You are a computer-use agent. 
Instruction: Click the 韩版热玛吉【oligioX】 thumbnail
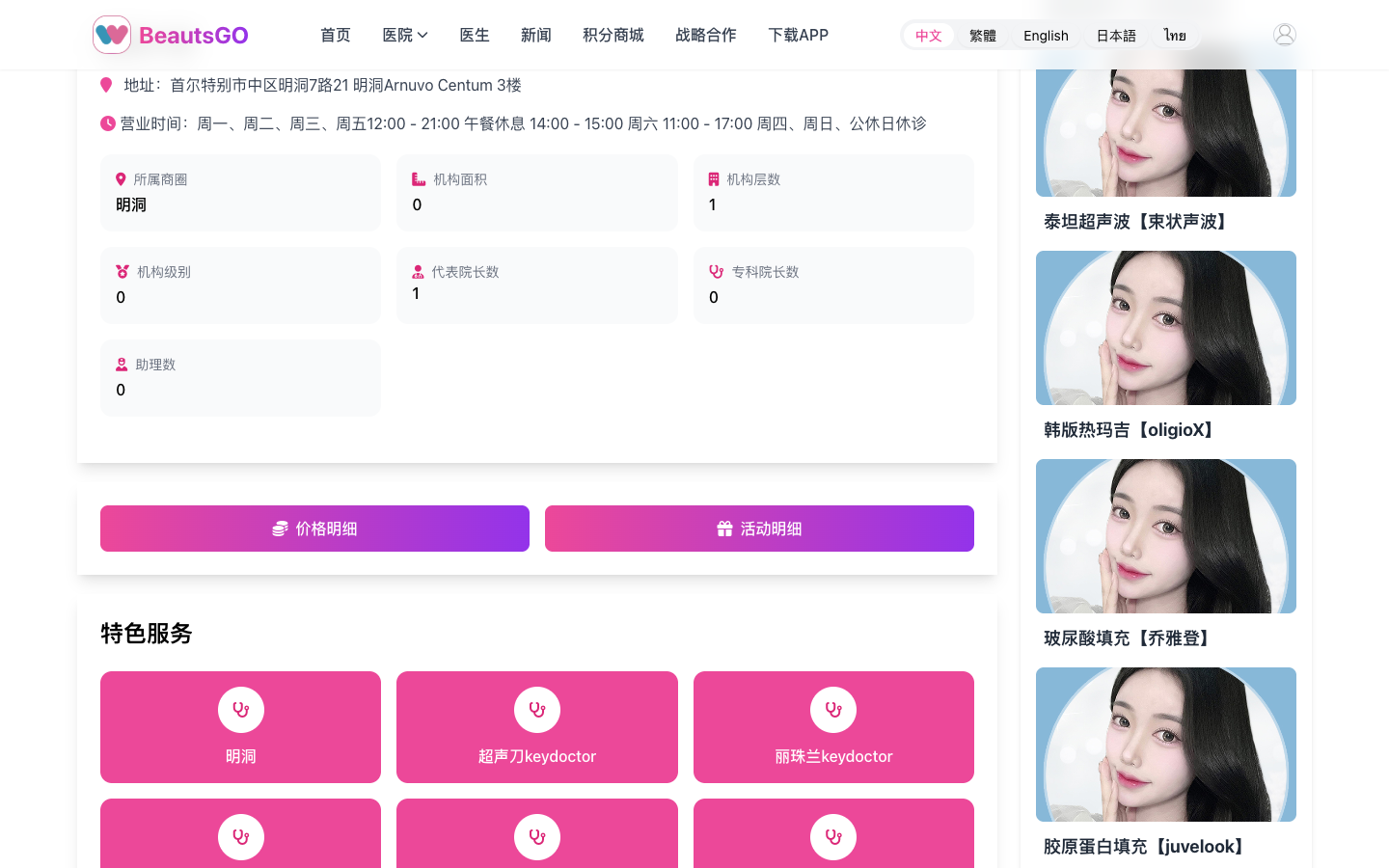pyautogui.click(x=1165, y=327)
